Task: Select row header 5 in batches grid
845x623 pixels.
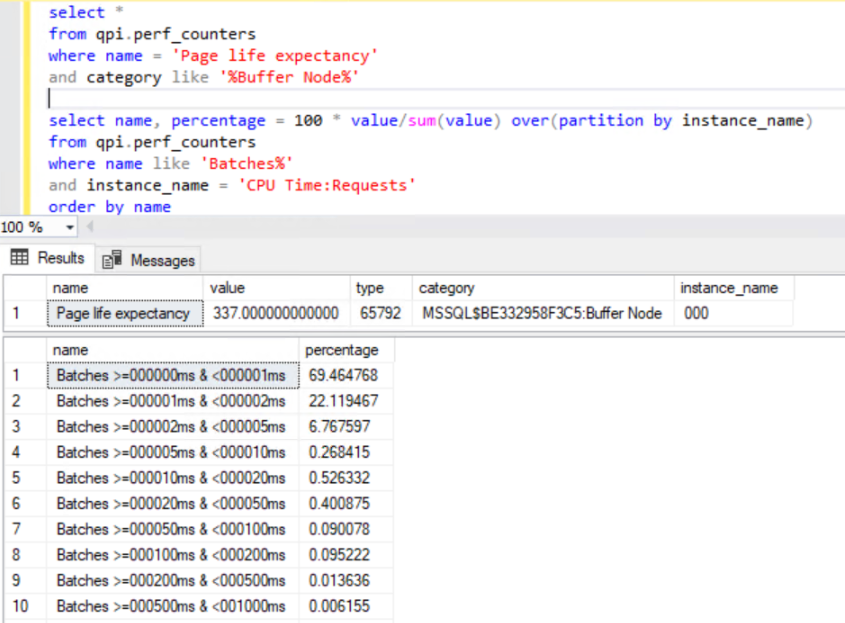Action: pos(25,477)
